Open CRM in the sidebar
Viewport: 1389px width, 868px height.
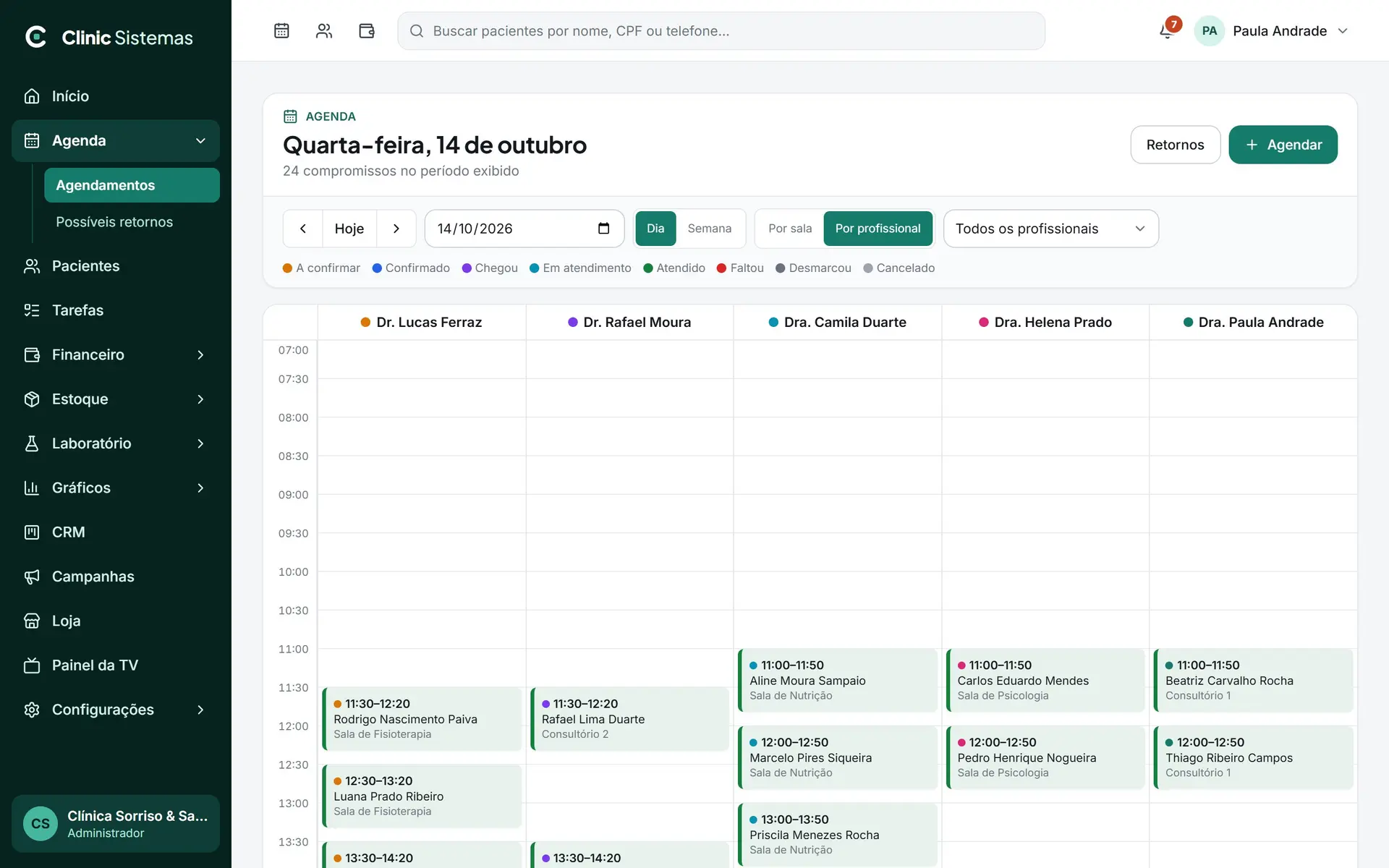point(116,532)
